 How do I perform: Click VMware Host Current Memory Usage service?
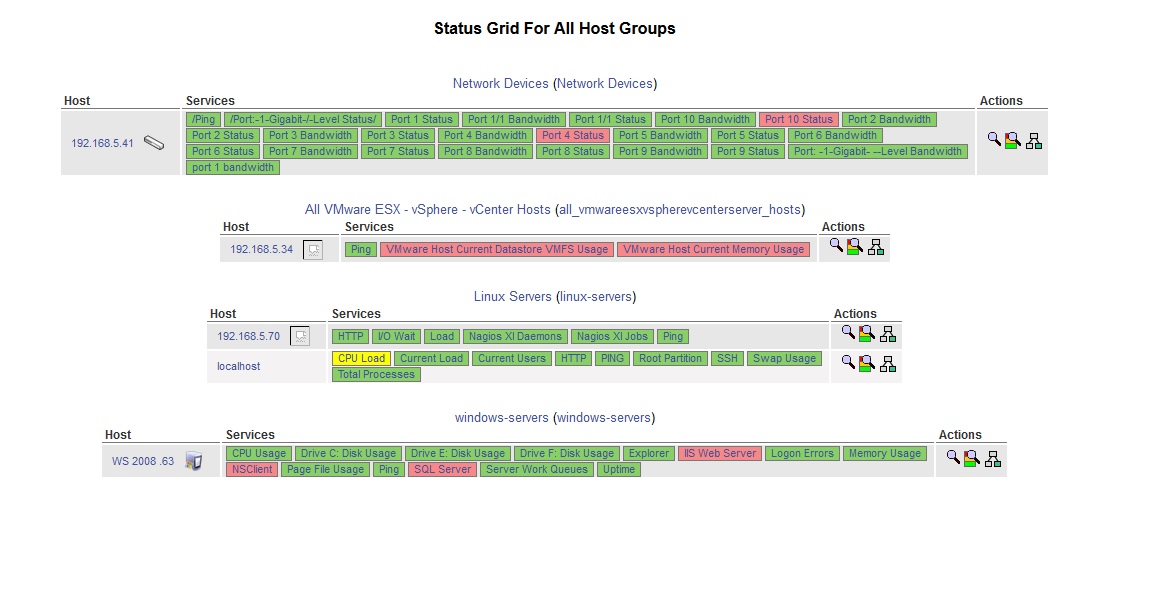coord(713,249)
